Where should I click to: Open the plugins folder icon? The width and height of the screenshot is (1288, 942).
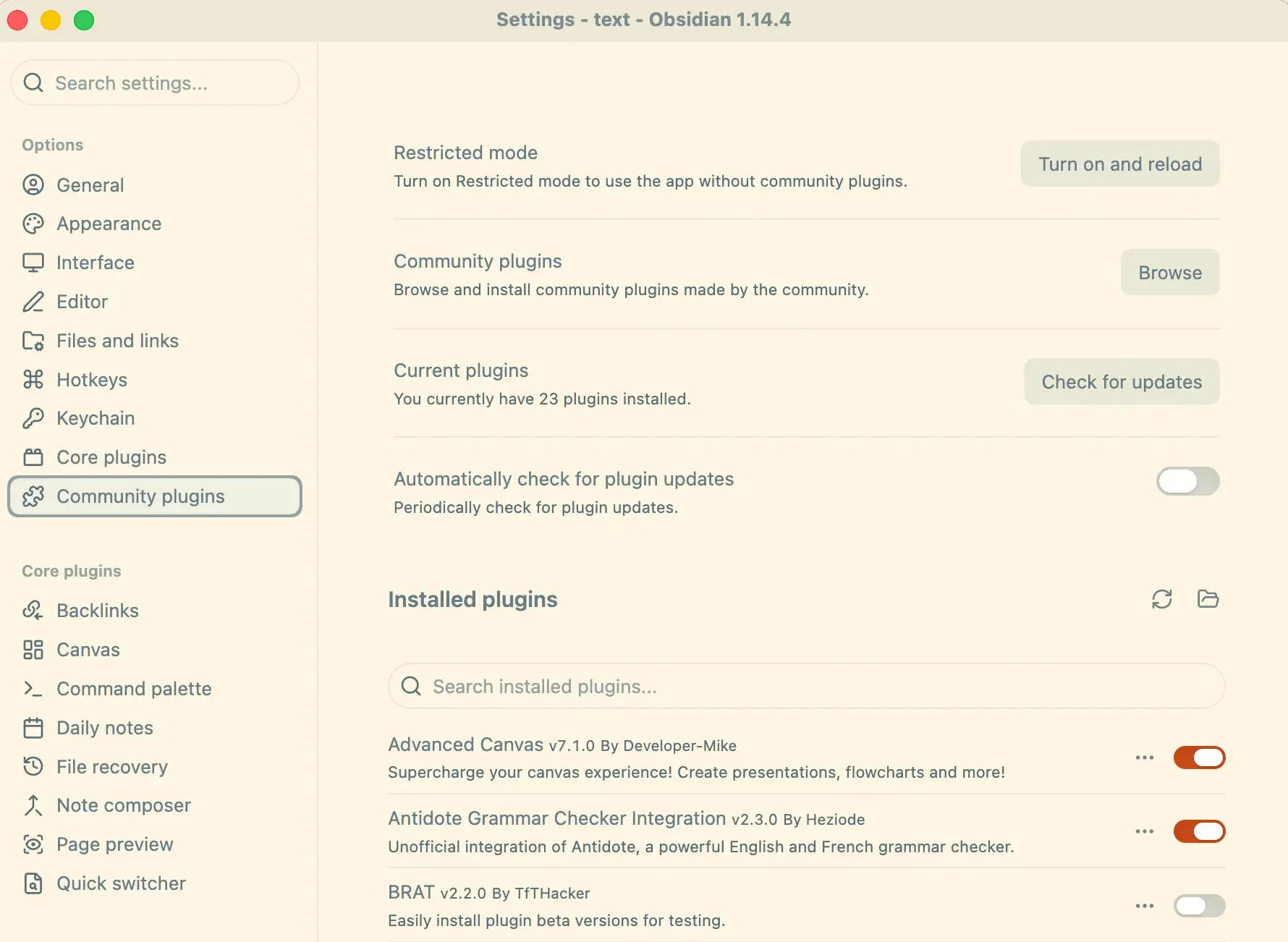pos(1208,599)
